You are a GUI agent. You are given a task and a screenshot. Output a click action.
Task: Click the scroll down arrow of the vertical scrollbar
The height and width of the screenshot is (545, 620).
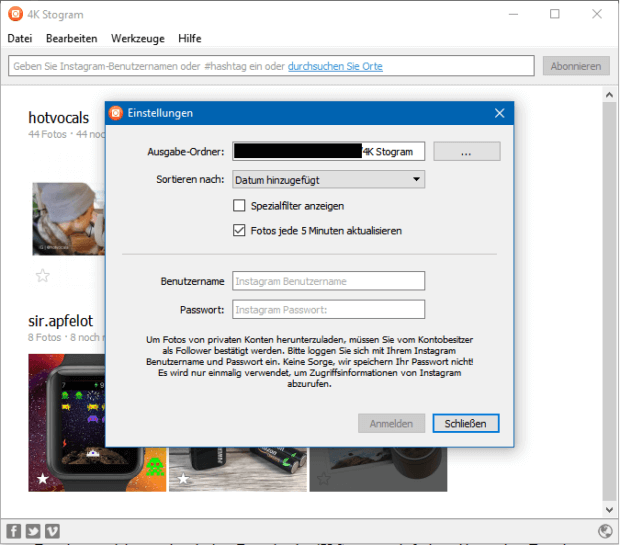coord(610,508)
